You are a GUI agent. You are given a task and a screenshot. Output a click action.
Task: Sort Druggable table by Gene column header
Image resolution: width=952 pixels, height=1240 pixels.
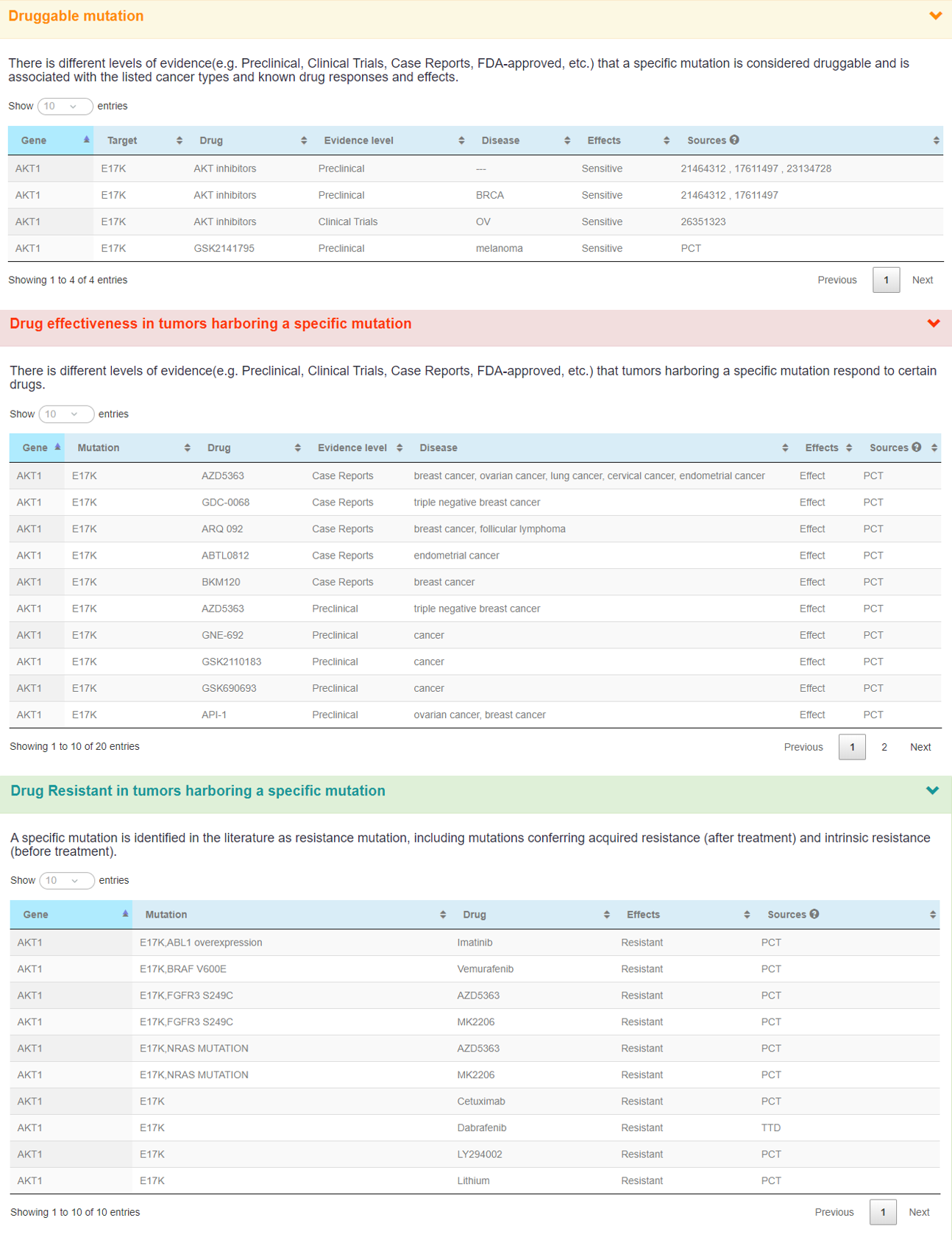(x=50, y=141)
